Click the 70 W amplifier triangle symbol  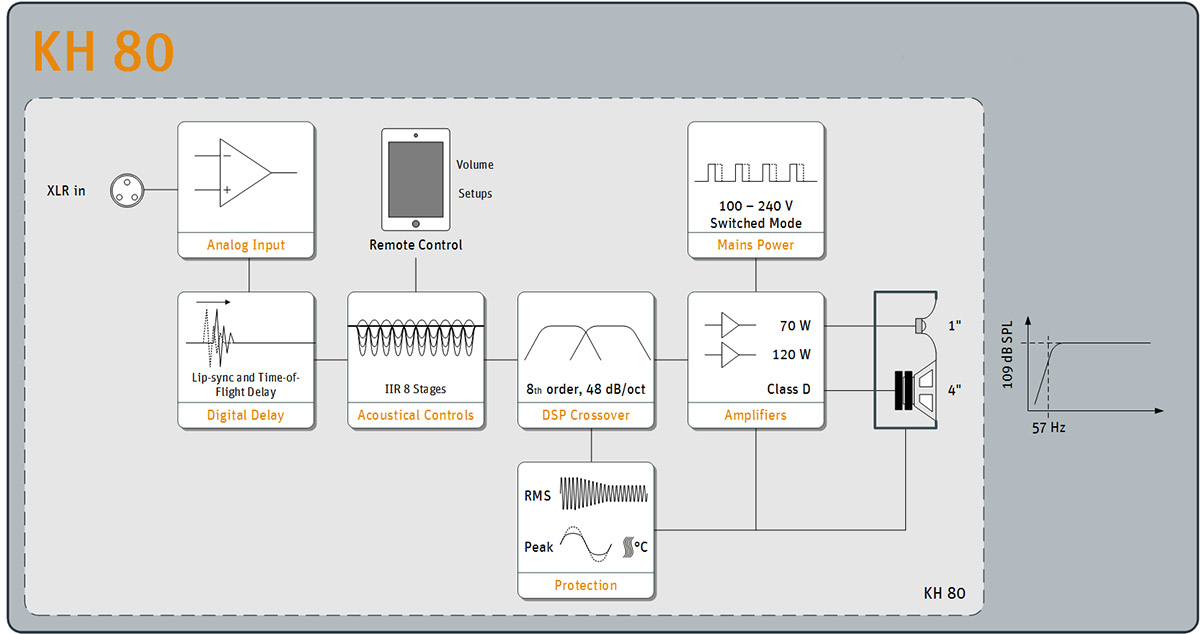click(x=728, y=325)
